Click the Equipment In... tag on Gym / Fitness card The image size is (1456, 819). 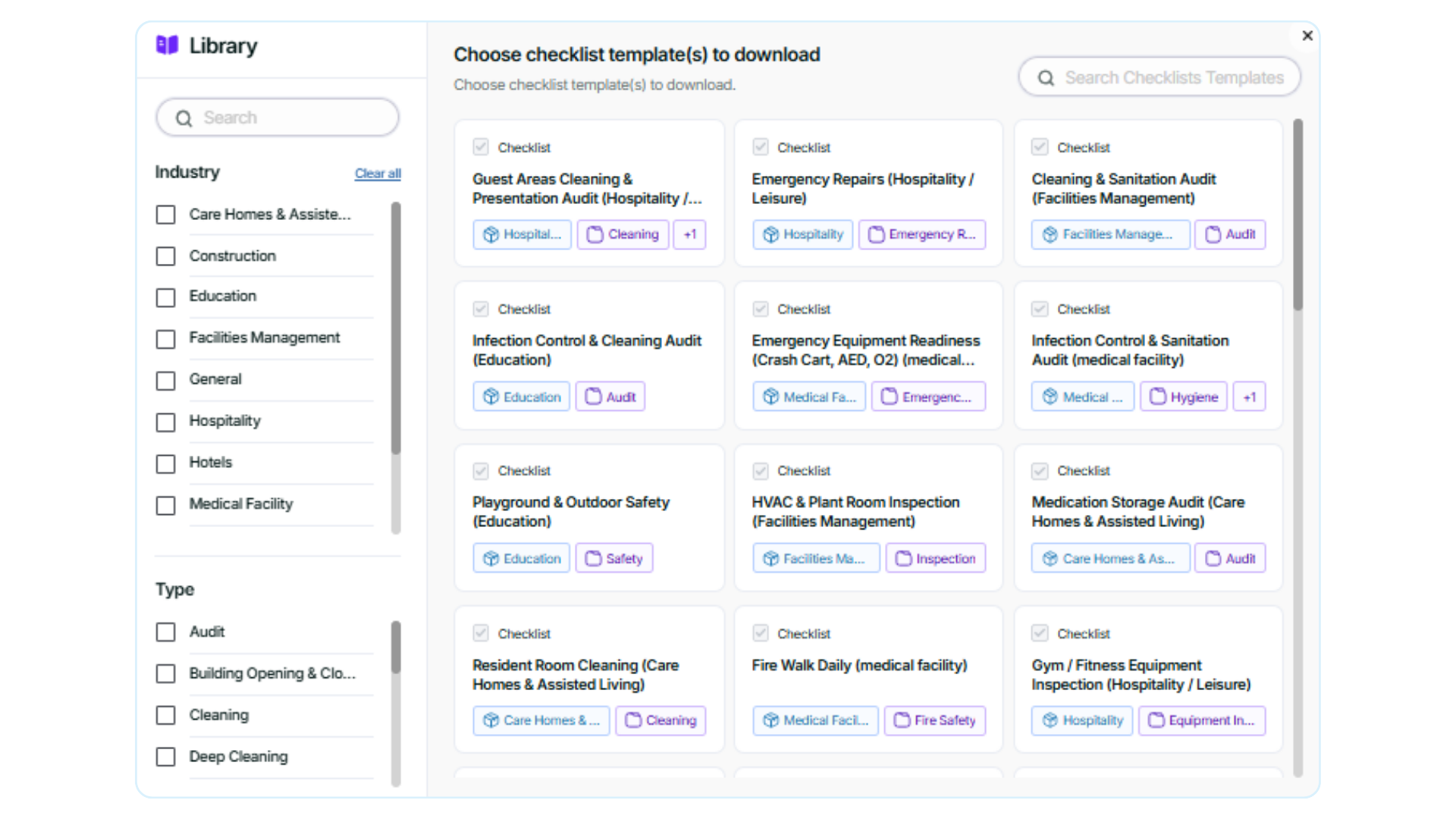(x=1202, y=720)
